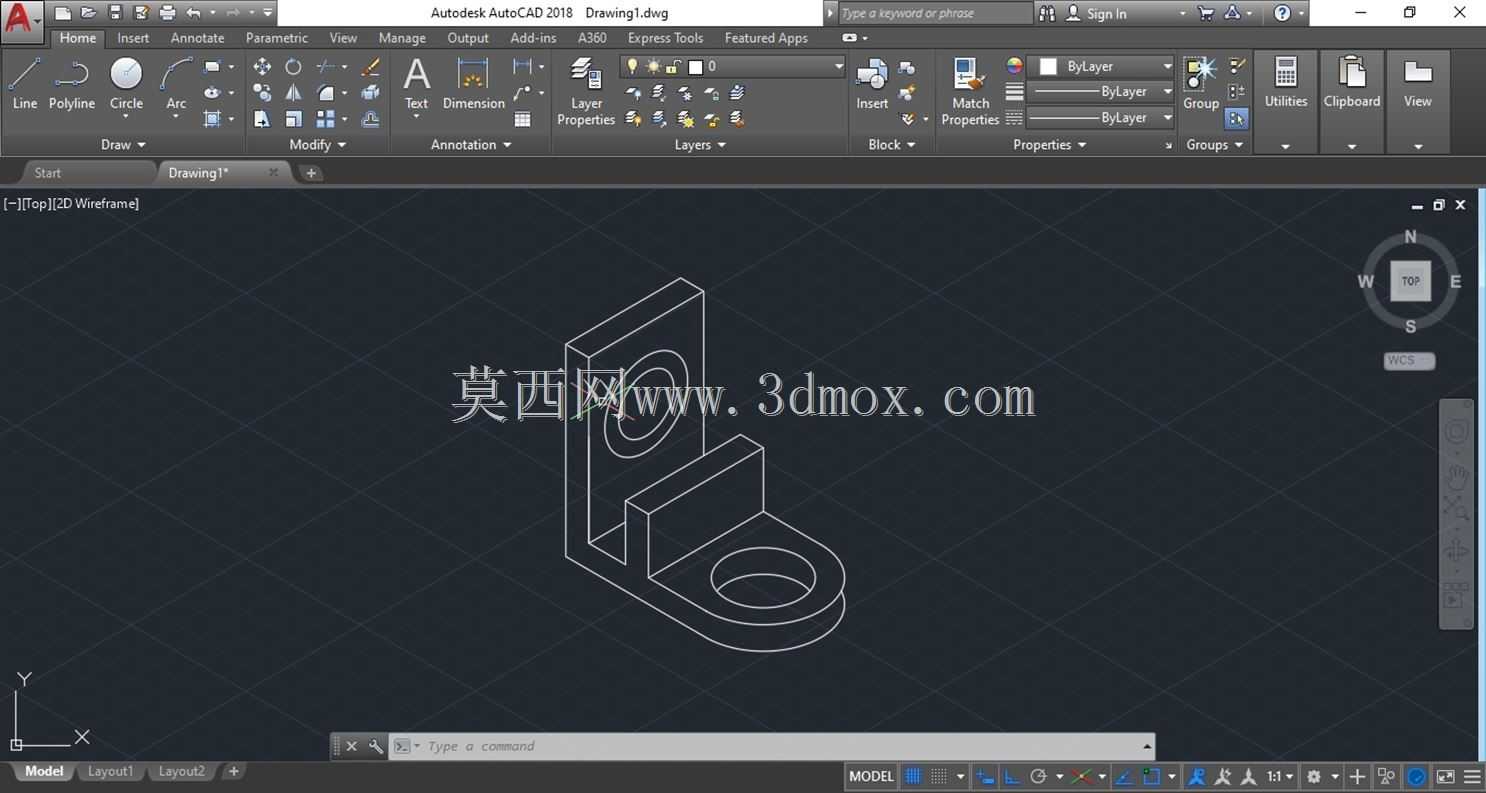This screenshot has height=793, width=1486.
Task: Toggle snap mode dotted-grid in status bar
Action: coord(939,776)
